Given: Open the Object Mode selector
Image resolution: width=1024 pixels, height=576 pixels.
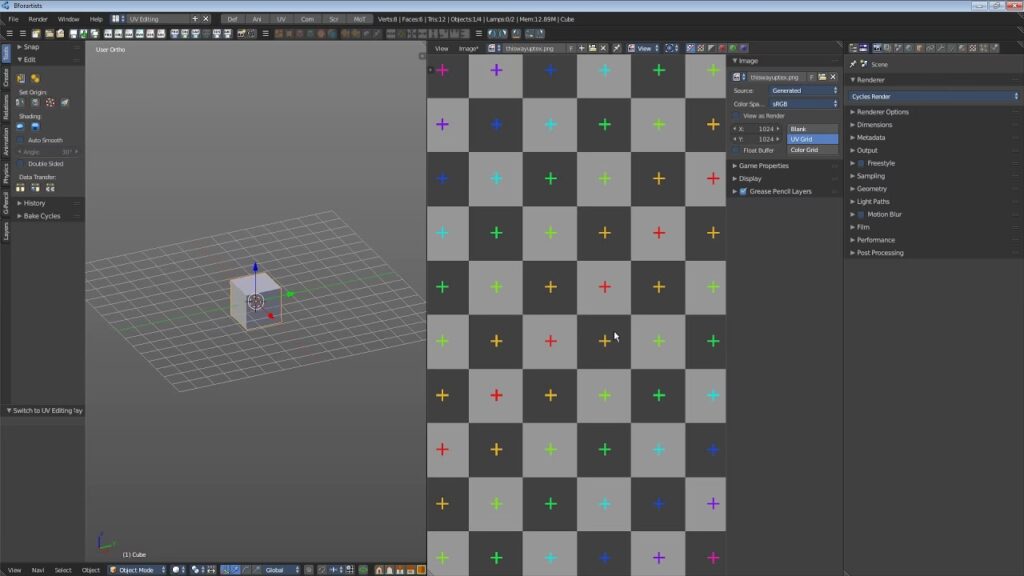Looking at the screenshot, I should click(x=137, y=570).
